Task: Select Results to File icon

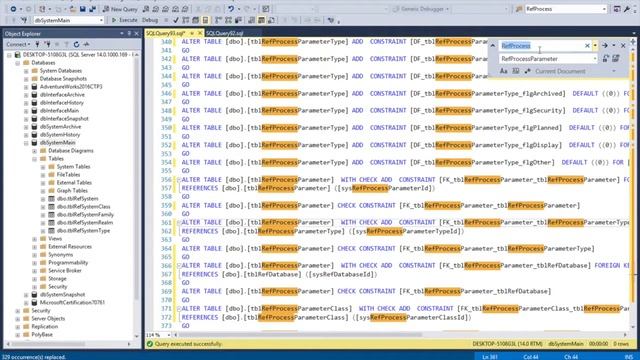Action: pos(271,20)
